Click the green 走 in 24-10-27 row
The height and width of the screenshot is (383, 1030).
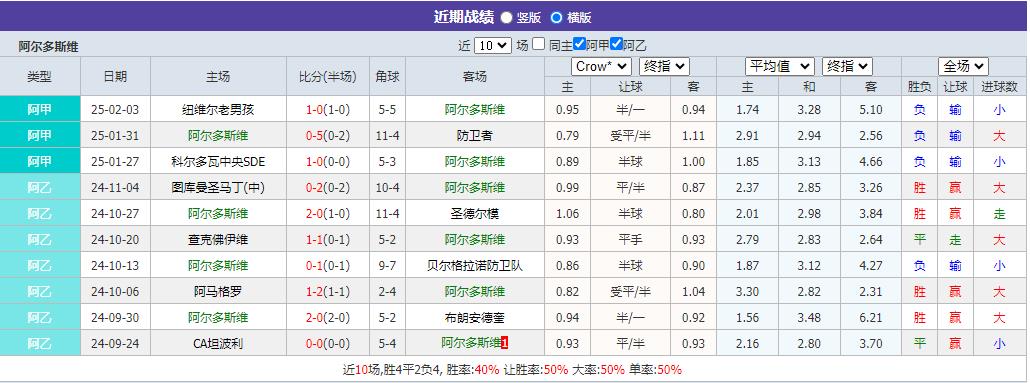pos(999,214)
